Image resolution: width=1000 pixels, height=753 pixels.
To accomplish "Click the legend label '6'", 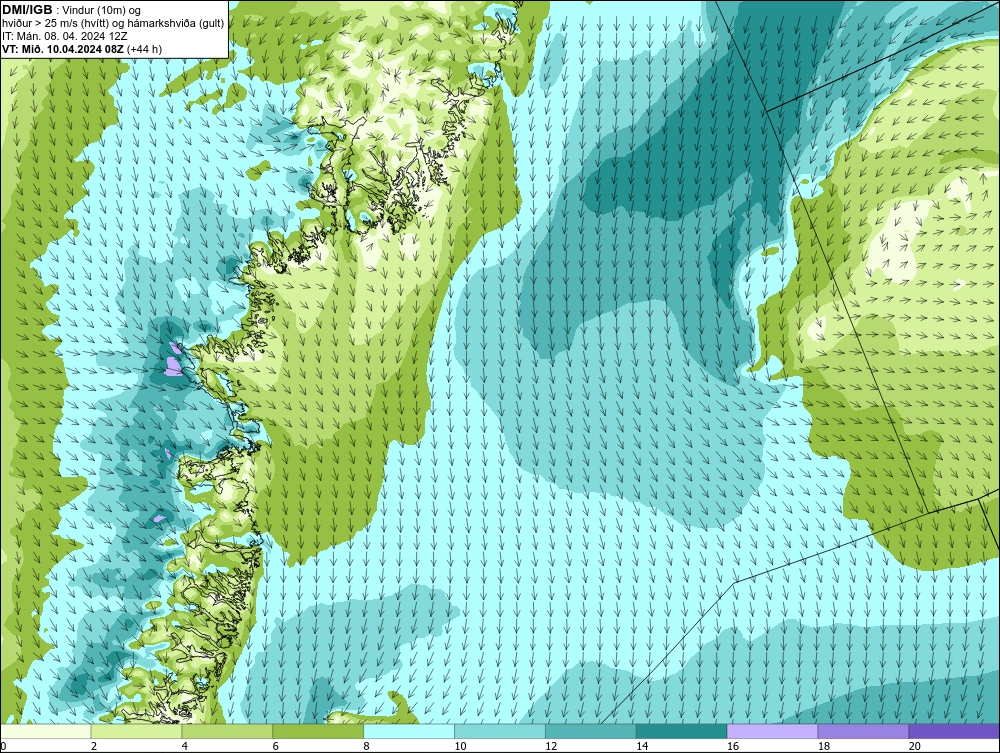I will tap(276, 746).
